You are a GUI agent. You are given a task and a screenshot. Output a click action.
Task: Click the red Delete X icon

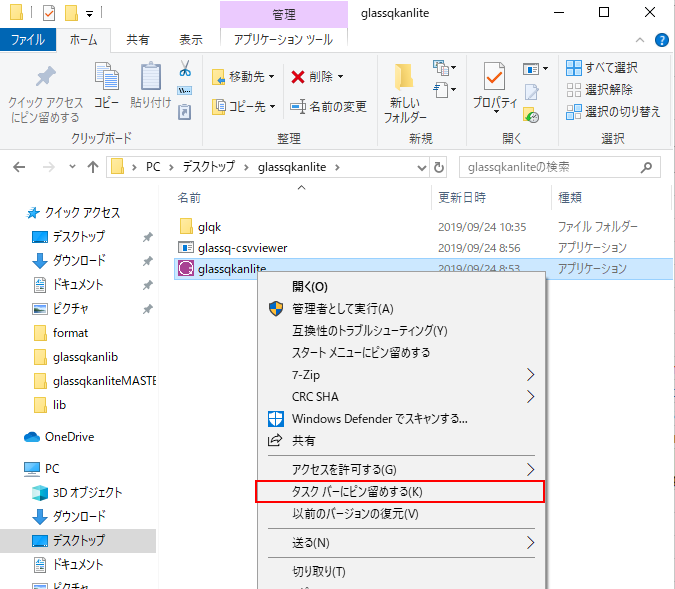298,77
